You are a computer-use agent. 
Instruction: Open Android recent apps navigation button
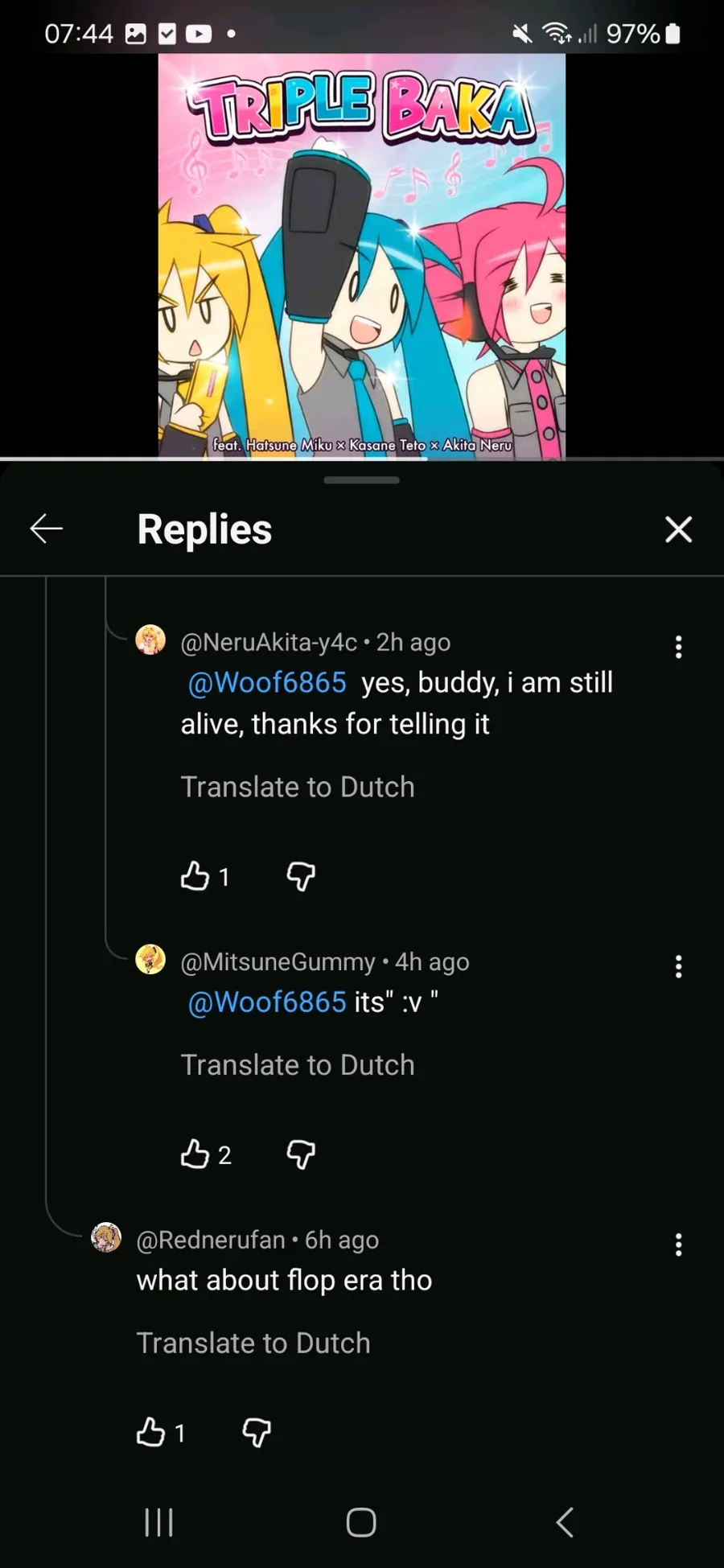(x=158, y=1522)
